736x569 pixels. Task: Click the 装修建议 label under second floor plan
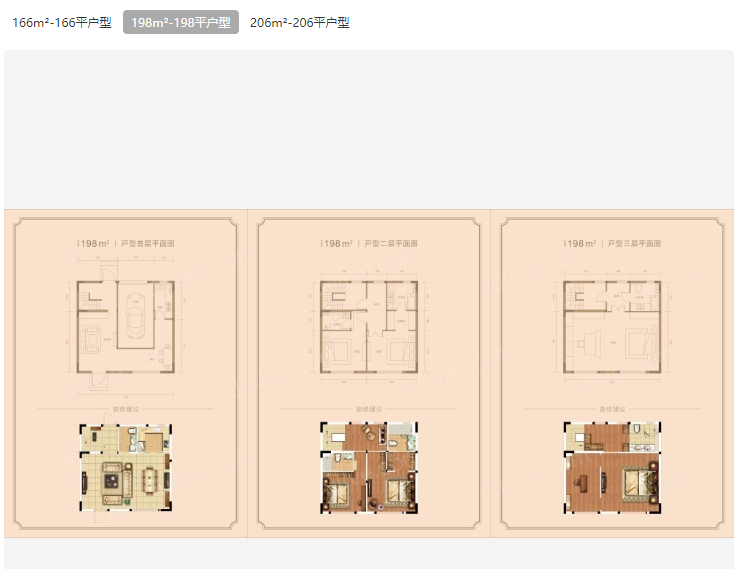(369, 408)
